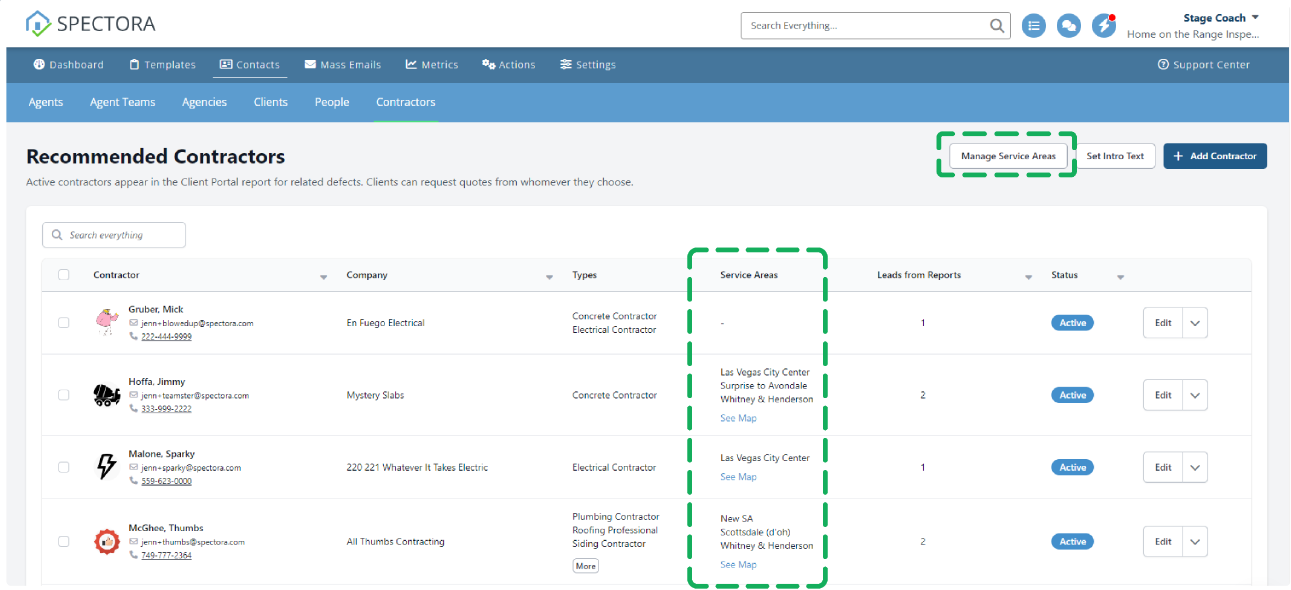Expand the dropdown arrow beside Hoffa's Edit button
The image size is (1291, 590).
coord(1195,395)
